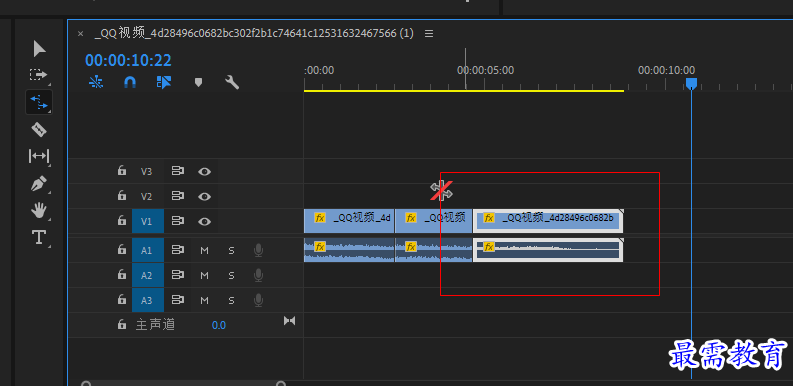Select the third _QQ视频 video clip
Screen dimensions: 793x386
548,221
